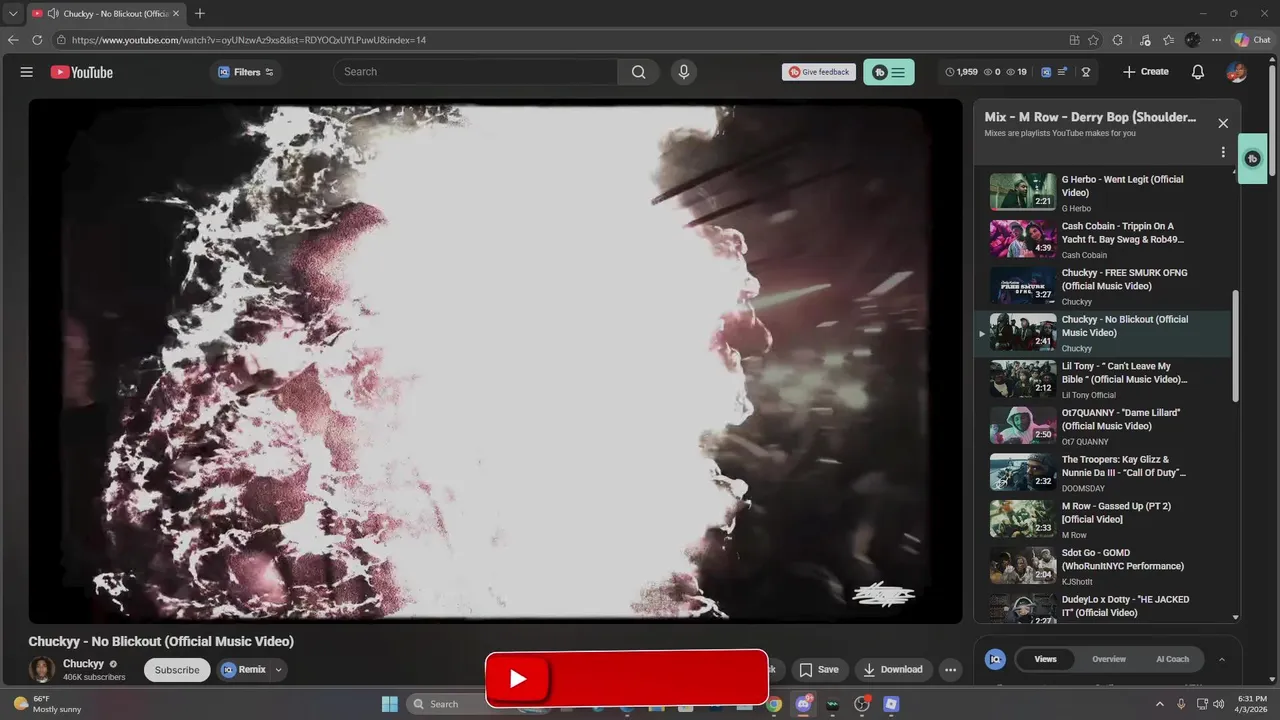Close the Mix playlist panel
The width and height of the screenshot is (1280, 720).
tap(1223, 123)
